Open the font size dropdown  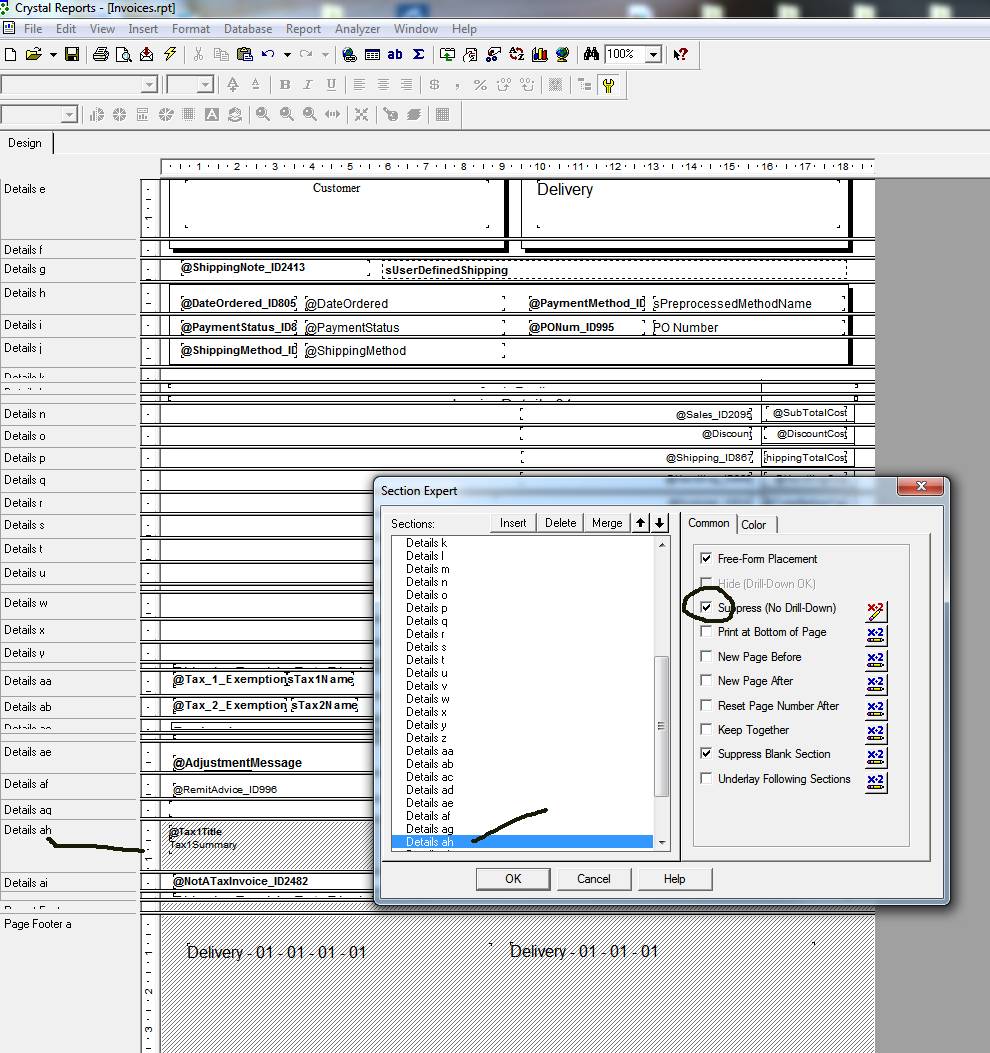pos(205,86)
